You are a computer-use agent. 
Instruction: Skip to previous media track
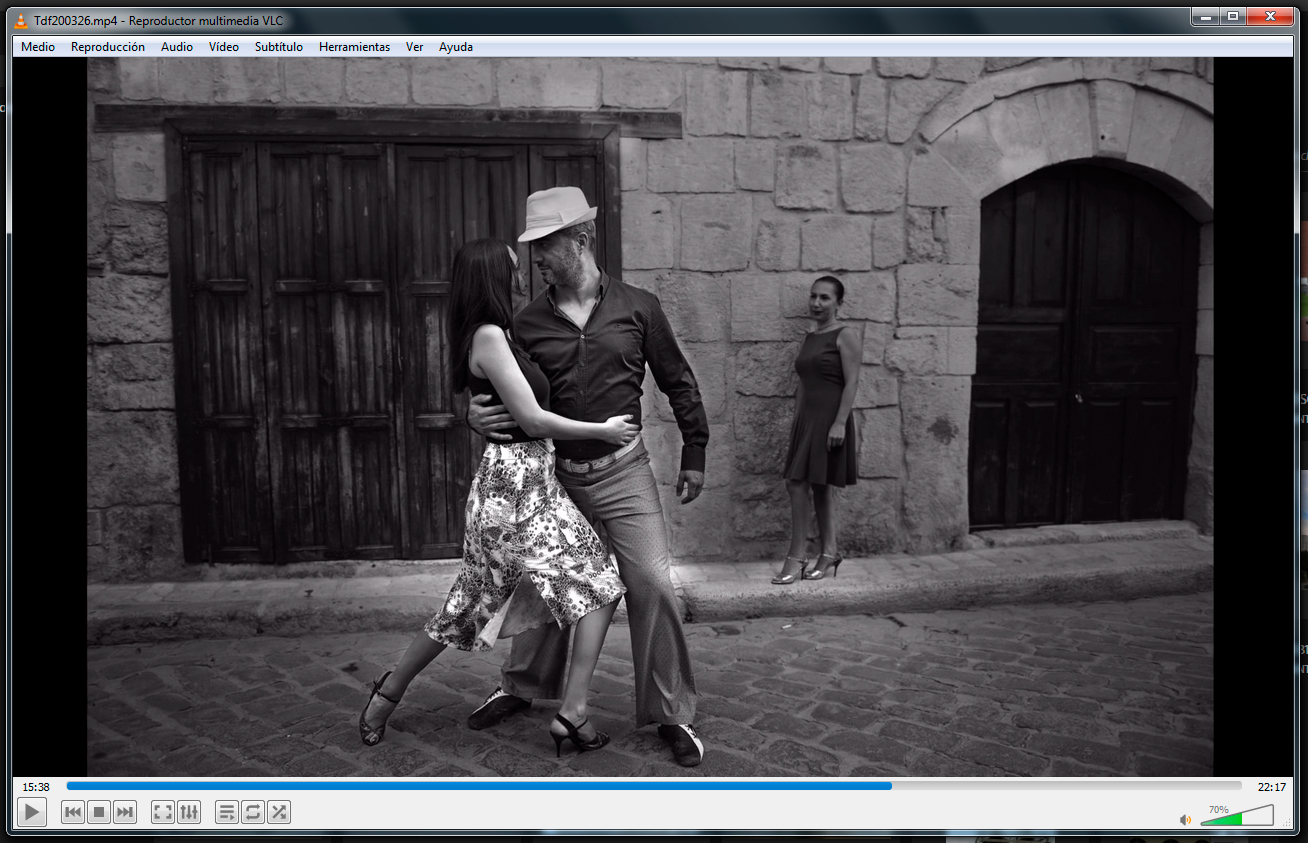(73, 812)
